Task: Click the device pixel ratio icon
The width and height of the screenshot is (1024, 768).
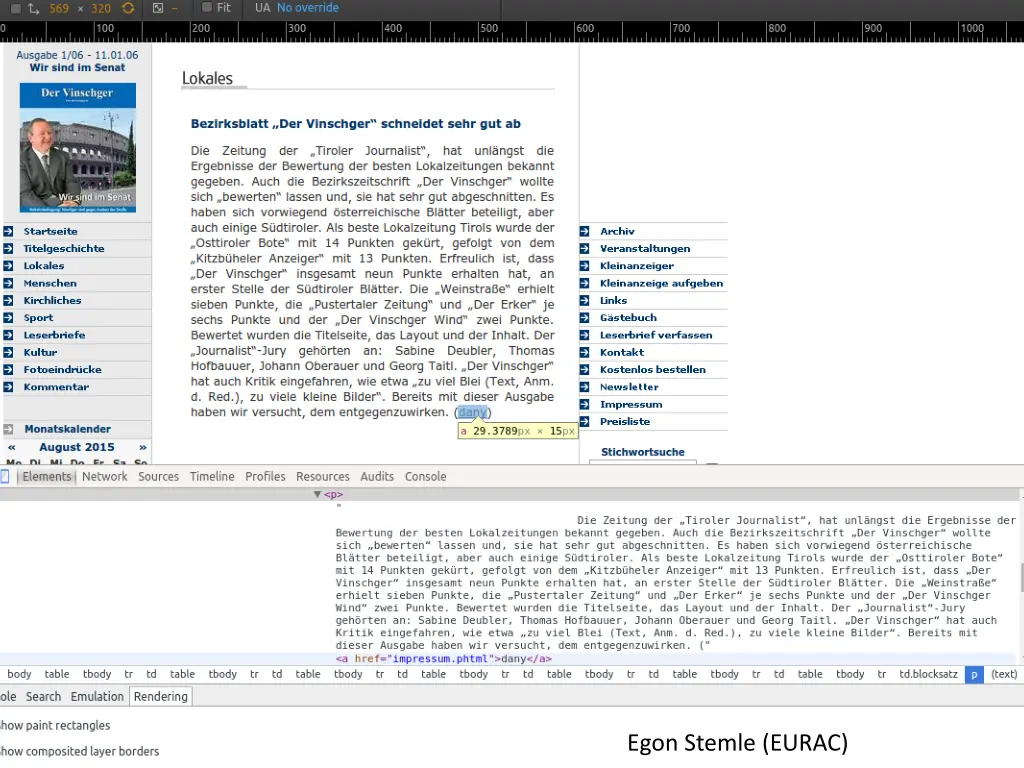Action: (158, 8)
